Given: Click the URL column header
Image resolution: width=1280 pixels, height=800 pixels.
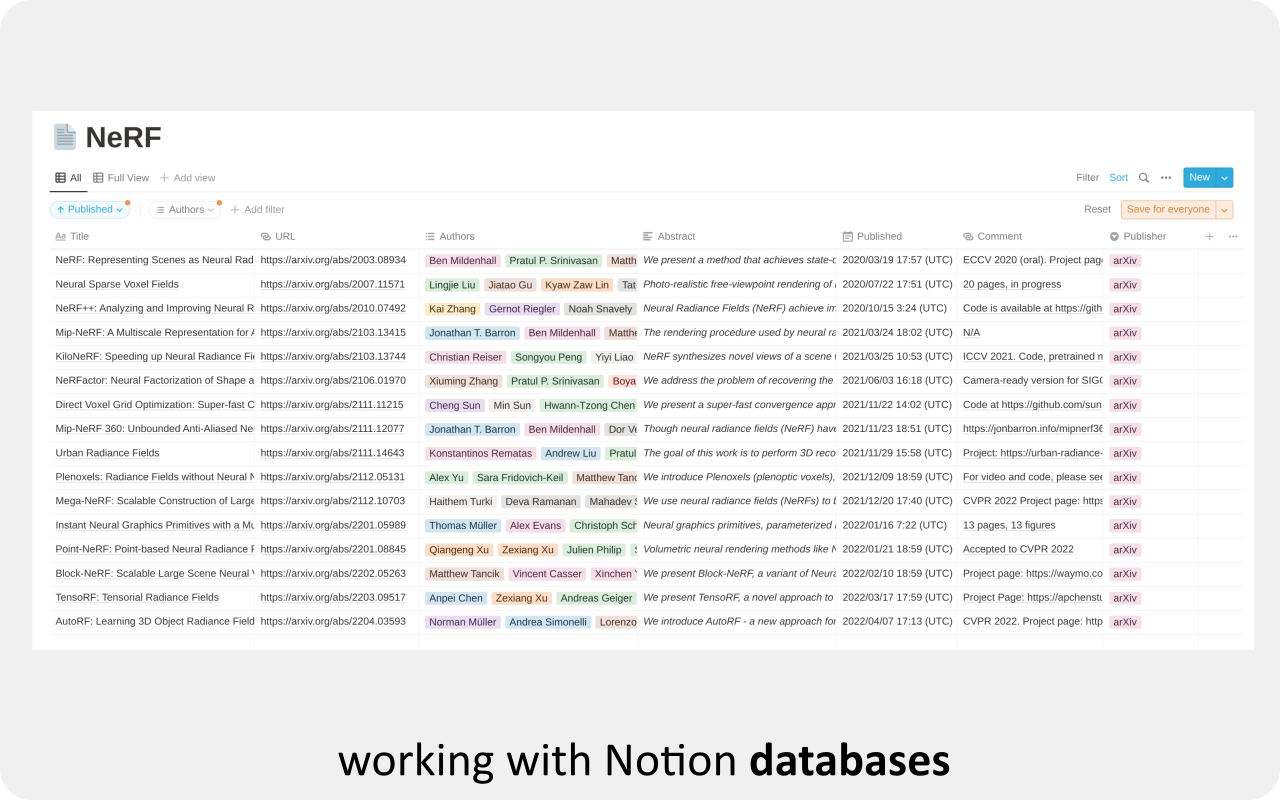Looking at the screenshot, I should coord(278,236).
